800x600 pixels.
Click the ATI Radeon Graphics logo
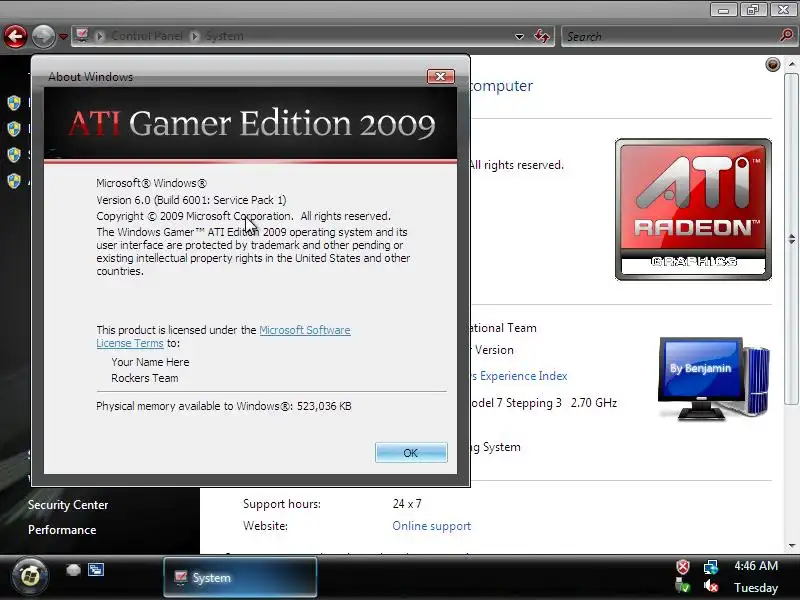pos(693,209)
